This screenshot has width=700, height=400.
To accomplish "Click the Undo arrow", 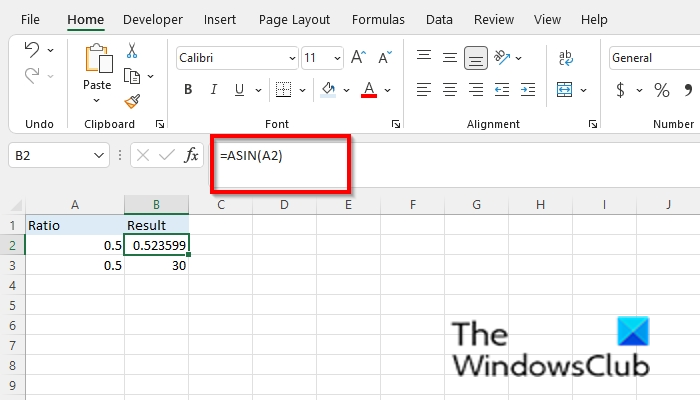I will [32, 50].
